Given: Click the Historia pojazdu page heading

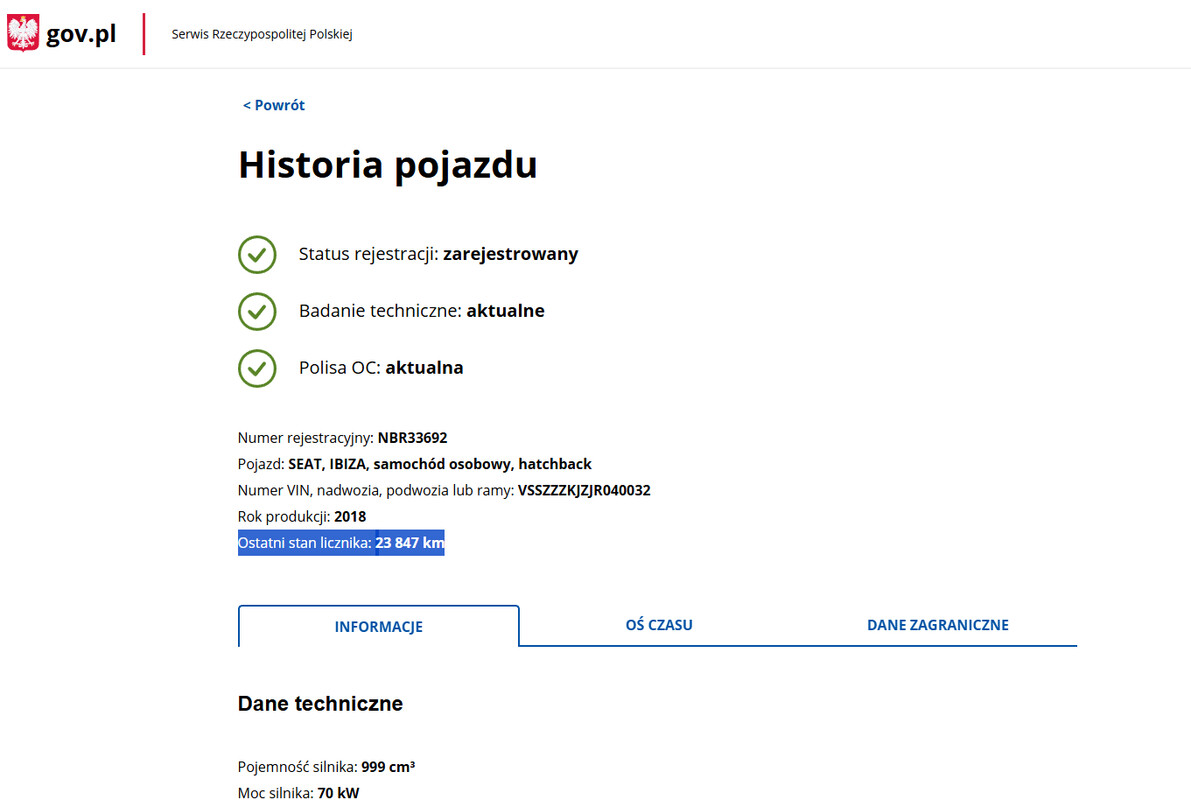Looking at the screenshot, I should (x=387, y=165).
